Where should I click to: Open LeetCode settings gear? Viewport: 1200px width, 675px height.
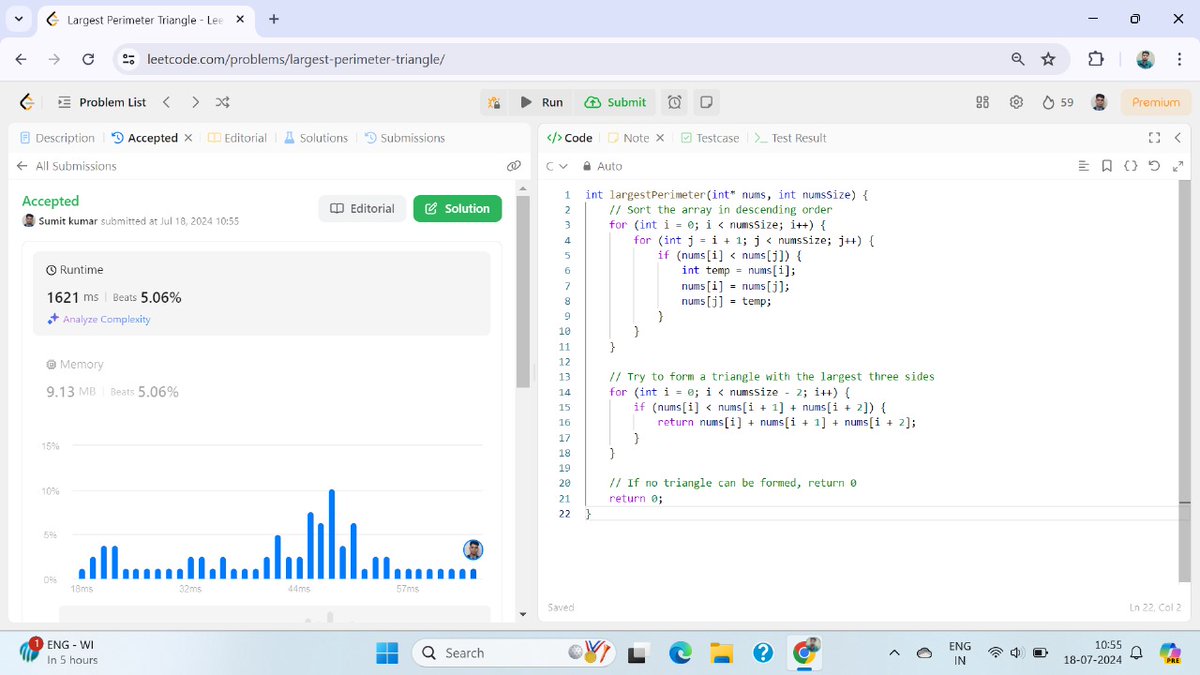[1016, 102]
